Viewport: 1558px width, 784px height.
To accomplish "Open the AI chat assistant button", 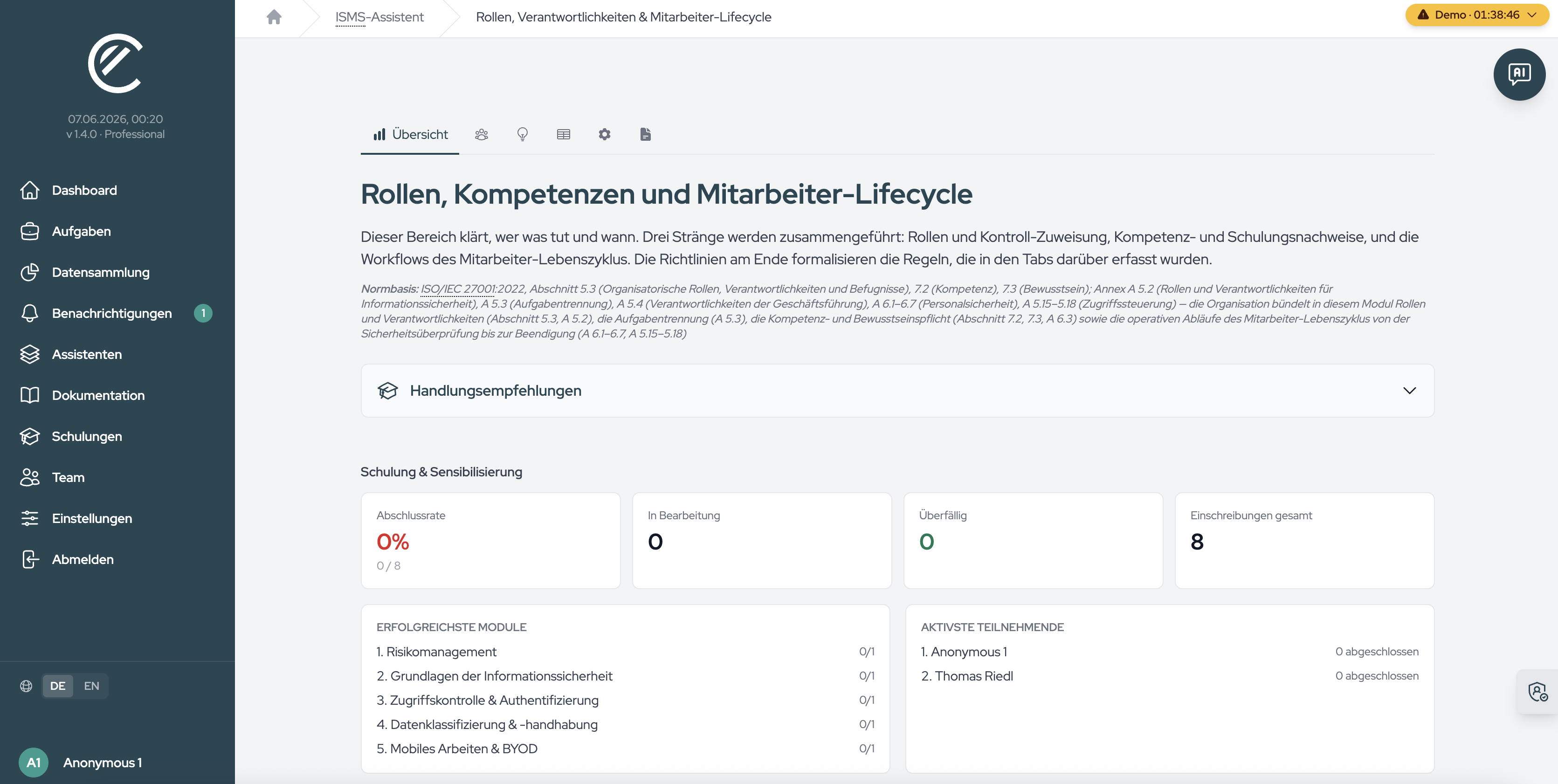I will [1519, 75].
